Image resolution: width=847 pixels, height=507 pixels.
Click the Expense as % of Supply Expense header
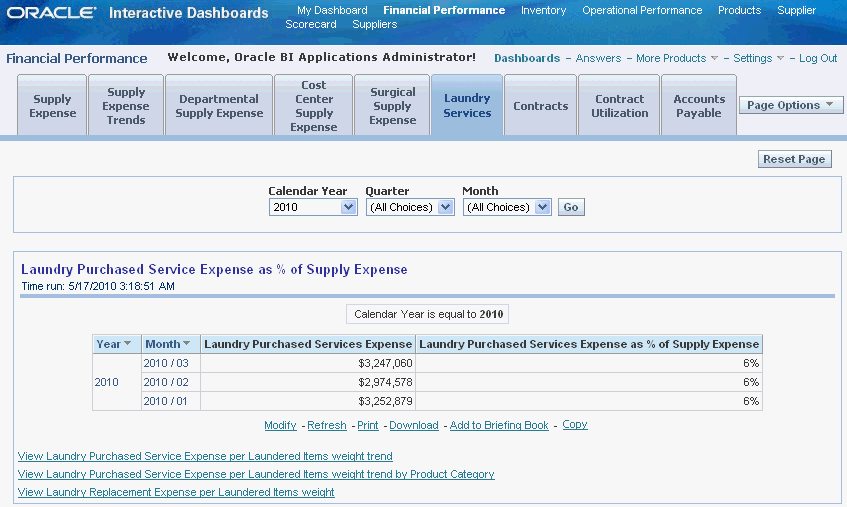click(x=589, y=344)
